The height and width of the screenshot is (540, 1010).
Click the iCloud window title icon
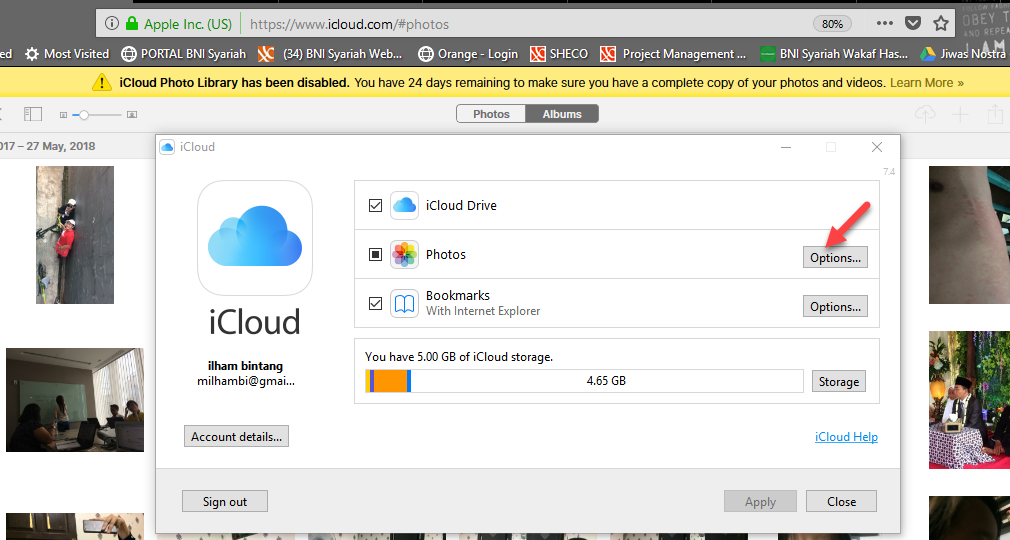tap(167, 147)
